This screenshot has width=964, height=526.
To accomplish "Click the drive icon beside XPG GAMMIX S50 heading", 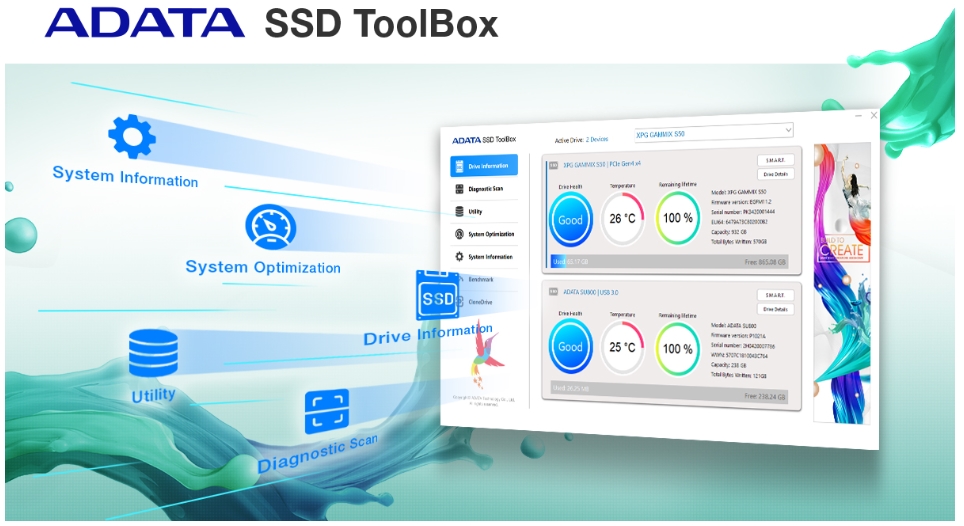I will point(553,165).
